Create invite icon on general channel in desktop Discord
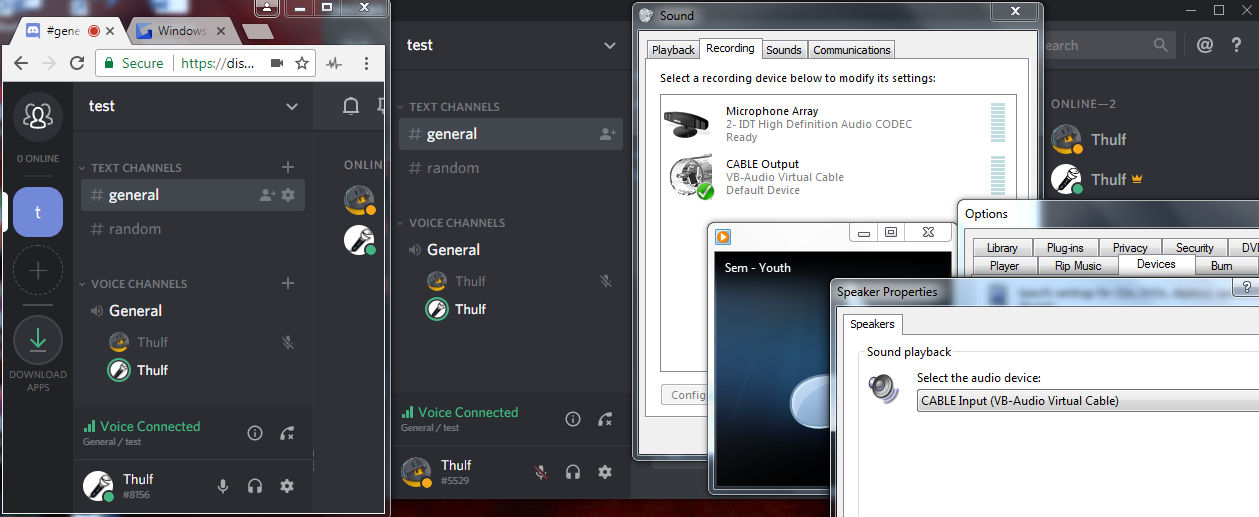The width and height of the screenshot is (1259, 517). [x=607, y=134]
